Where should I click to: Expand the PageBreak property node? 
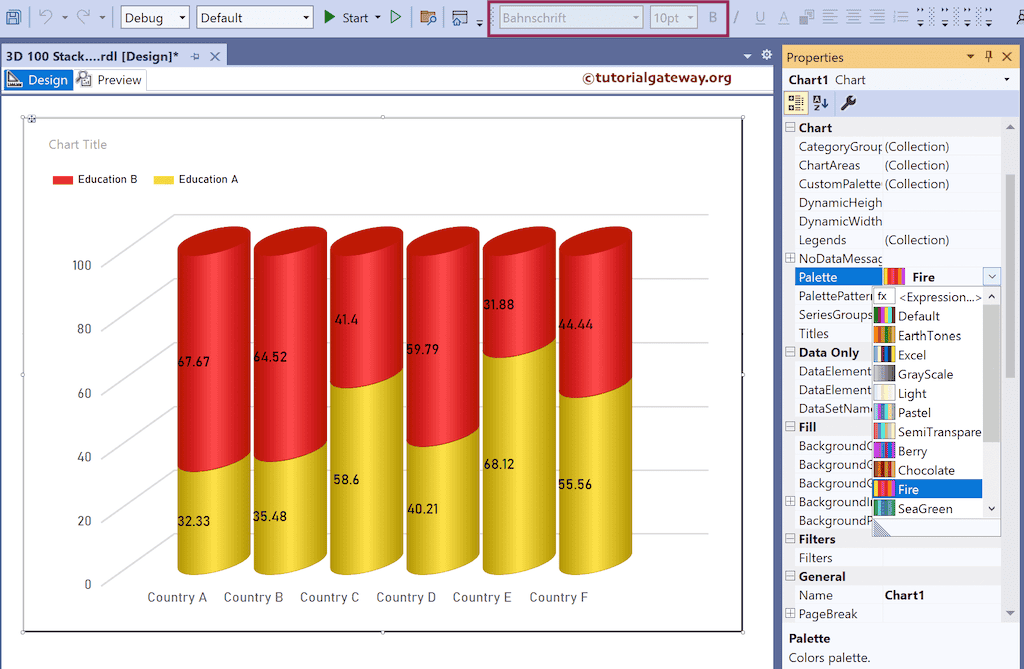(790, 614)
